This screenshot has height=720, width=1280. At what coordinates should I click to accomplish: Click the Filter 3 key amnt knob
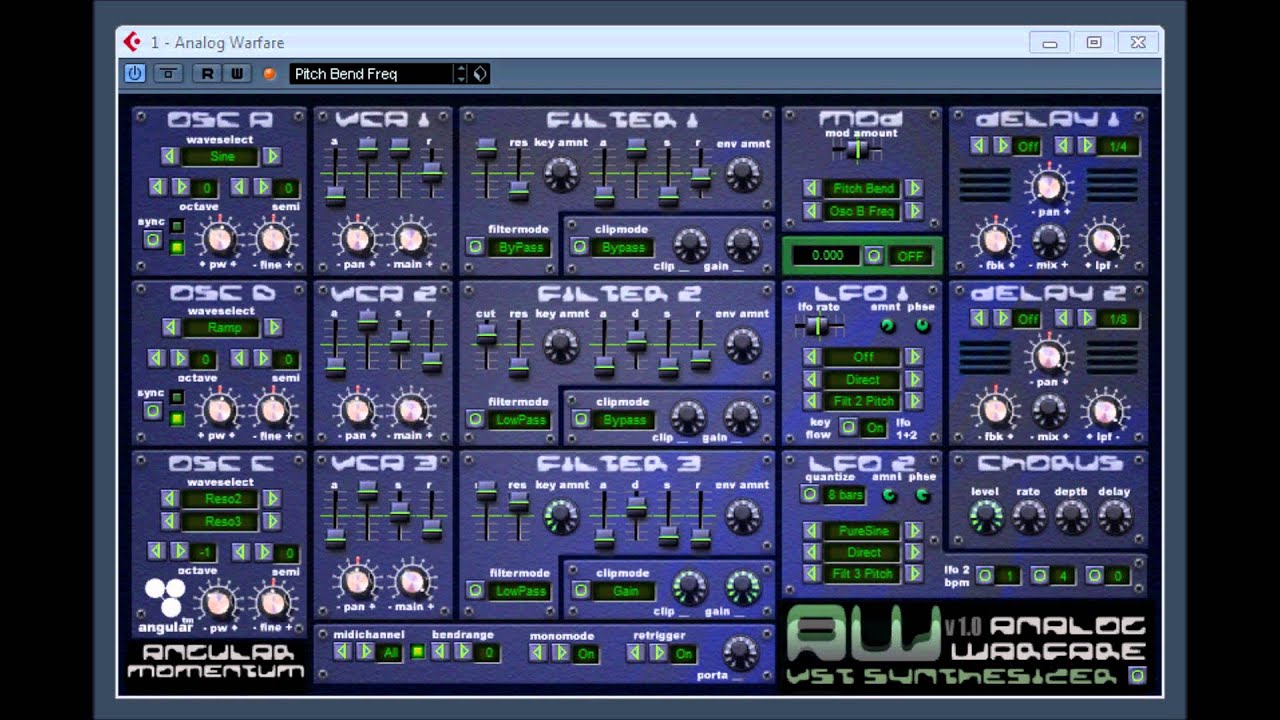(561, 516)
